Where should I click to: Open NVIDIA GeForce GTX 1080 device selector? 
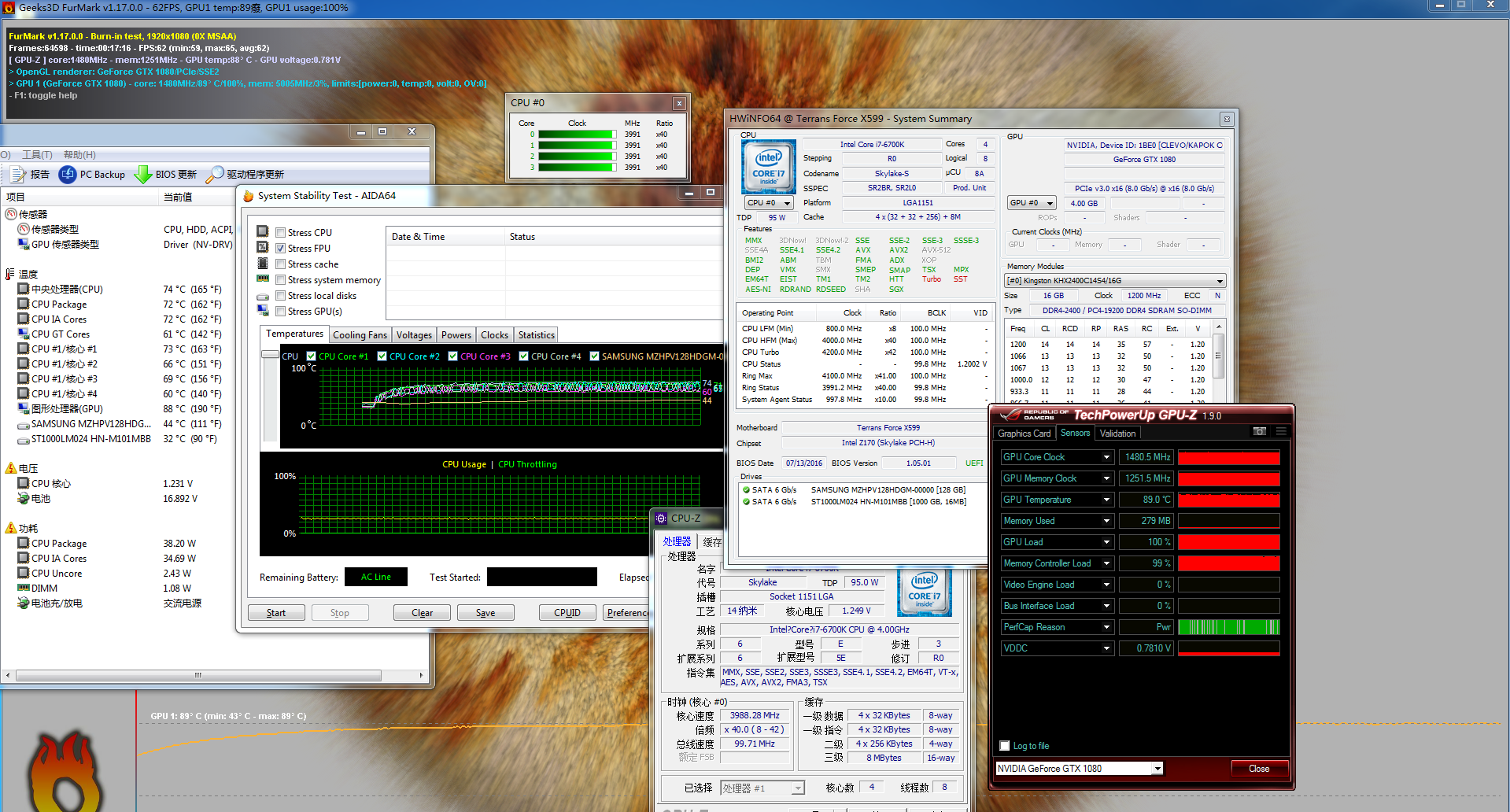[1080, 768]
